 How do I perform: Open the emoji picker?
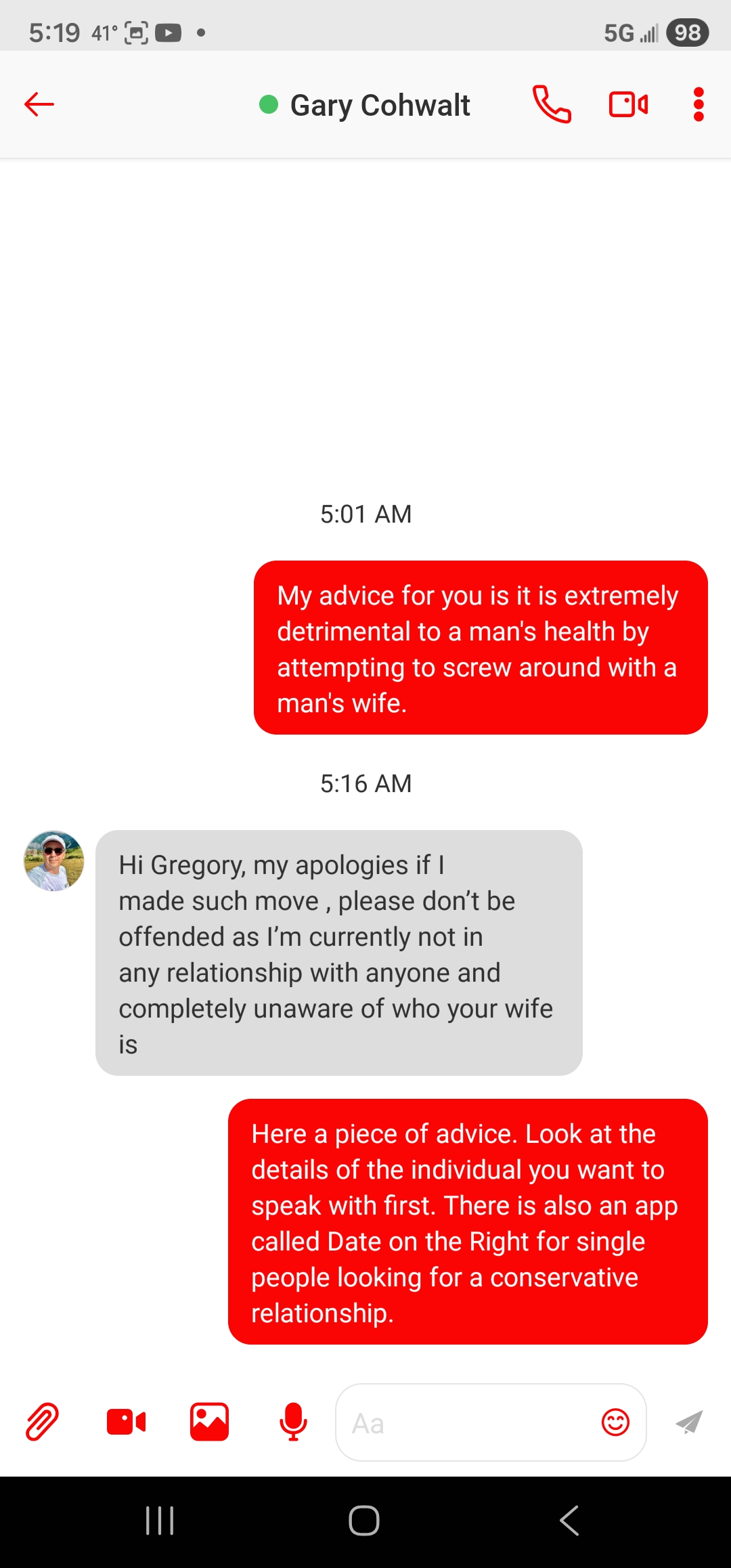pos(615,1422)
